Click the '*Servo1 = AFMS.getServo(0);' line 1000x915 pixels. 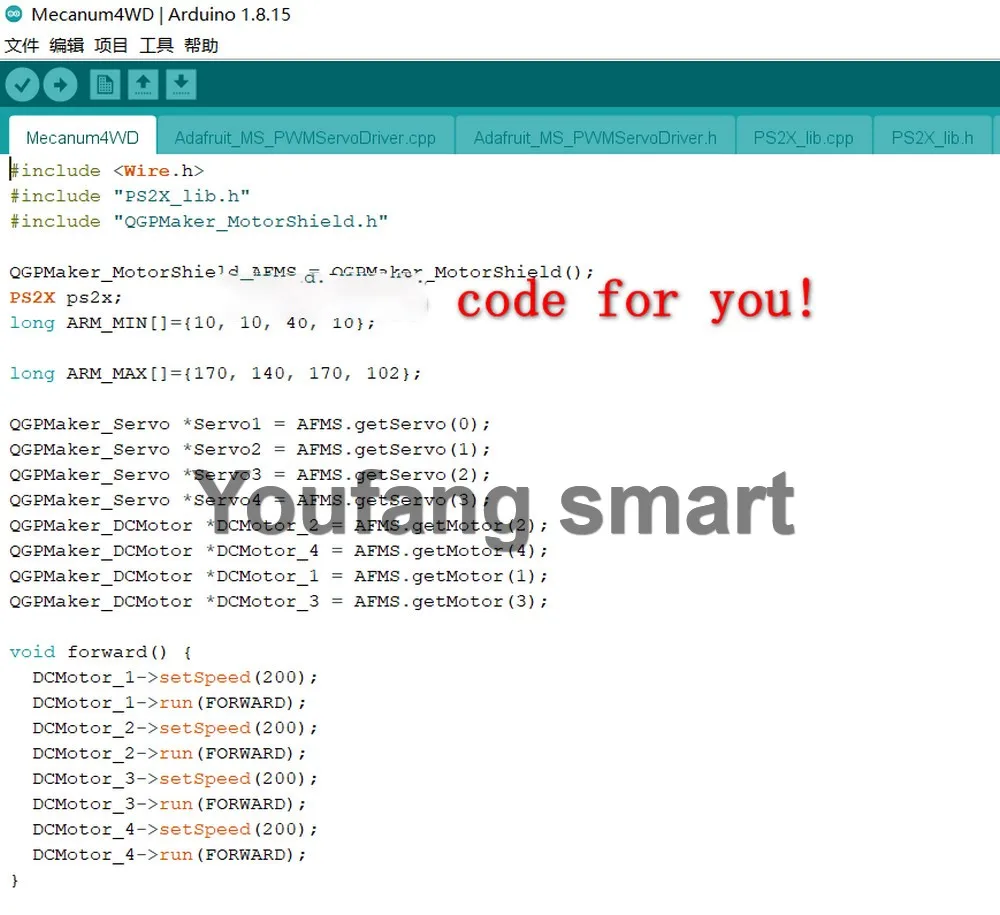(x=250, y=424)
